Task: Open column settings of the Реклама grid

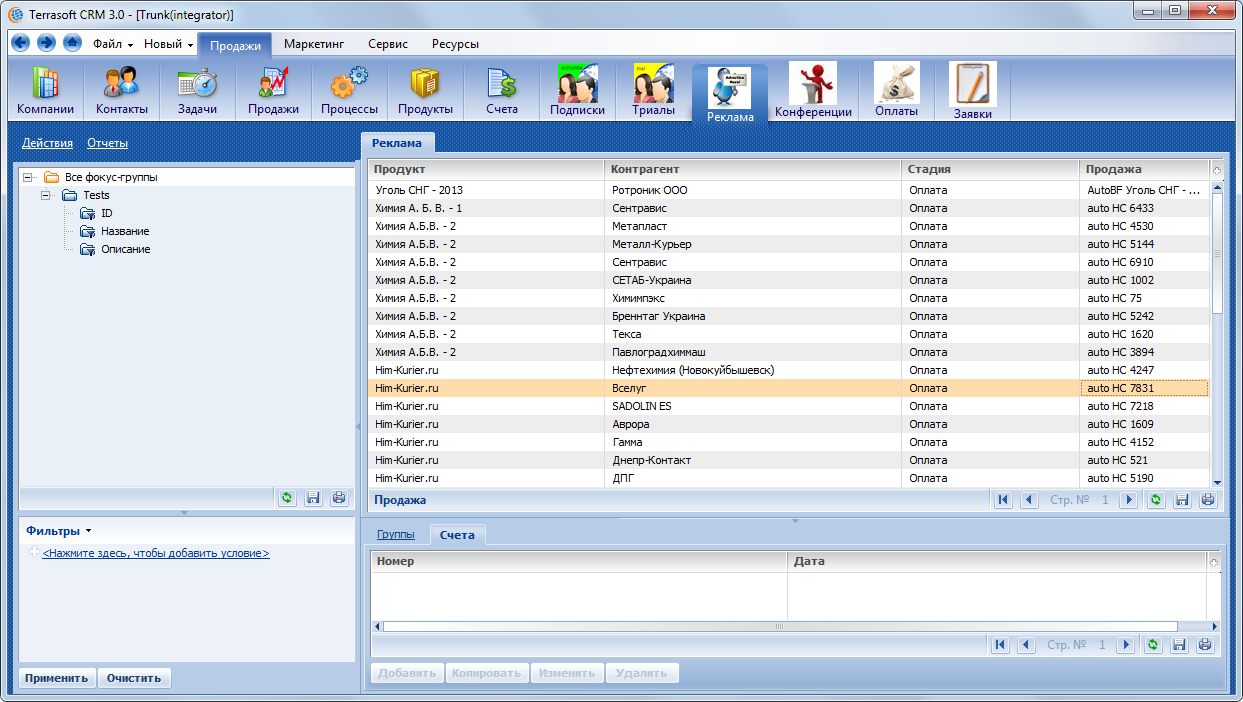Action: [x=1217, y=170]
